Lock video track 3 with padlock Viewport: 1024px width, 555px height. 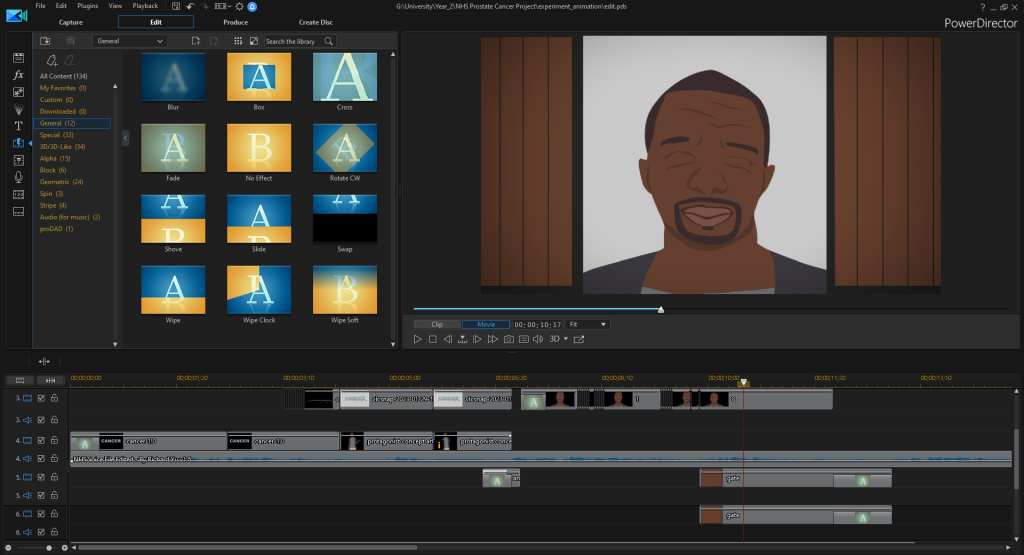coord(54,398)
